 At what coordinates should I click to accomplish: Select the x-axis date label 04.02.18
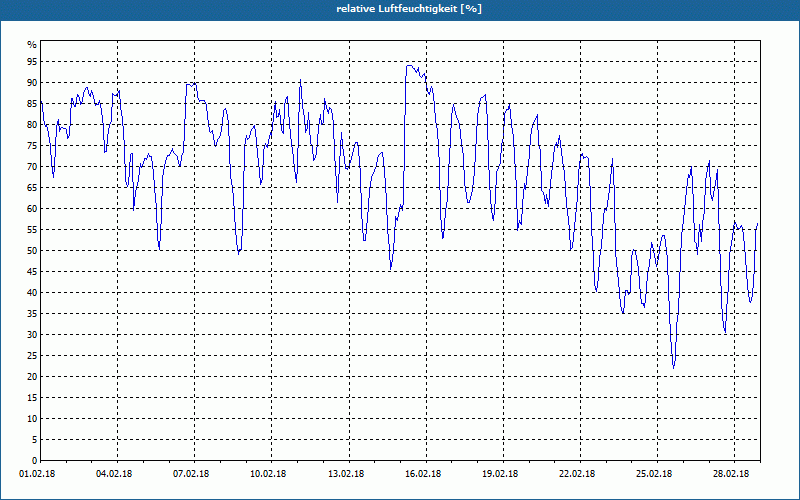pyautogui.click(x=114, y=474)
